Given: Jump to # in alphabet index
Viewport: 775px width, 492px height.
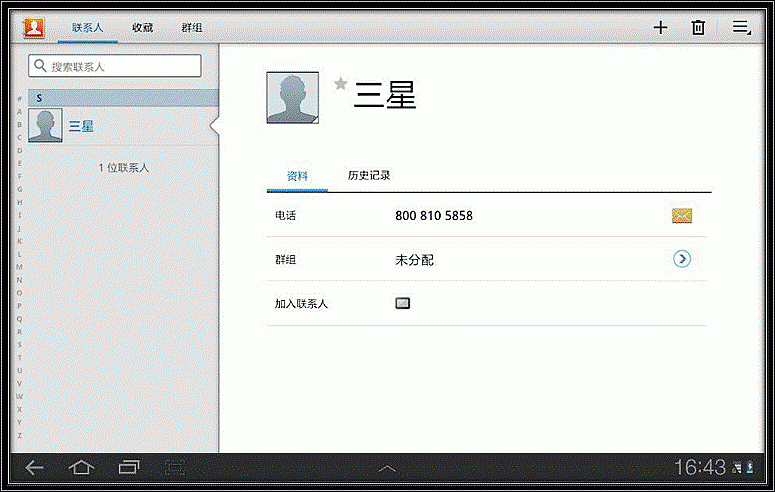Looking at the screenshot, I should coord(20,99).
